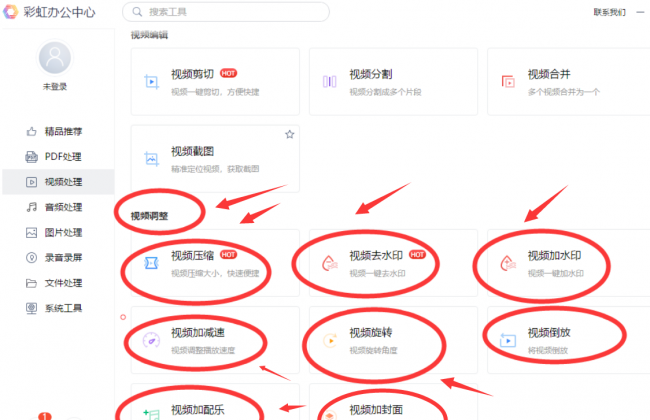Click the Rainbow Office Center logo icon
The height and width of the screenshot is (420, 650).
point(10,12)
